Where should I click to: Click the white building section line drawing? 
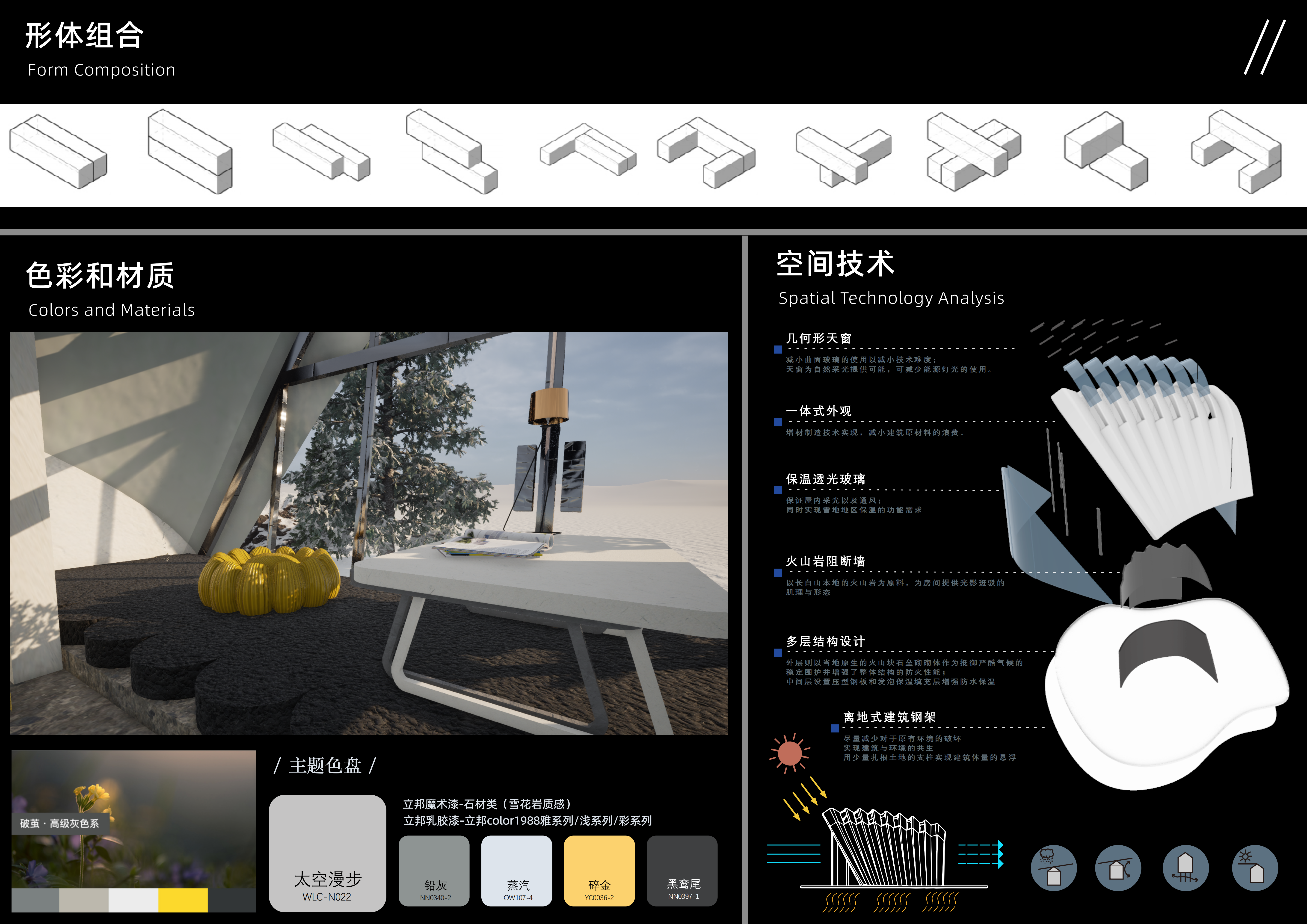894,848
